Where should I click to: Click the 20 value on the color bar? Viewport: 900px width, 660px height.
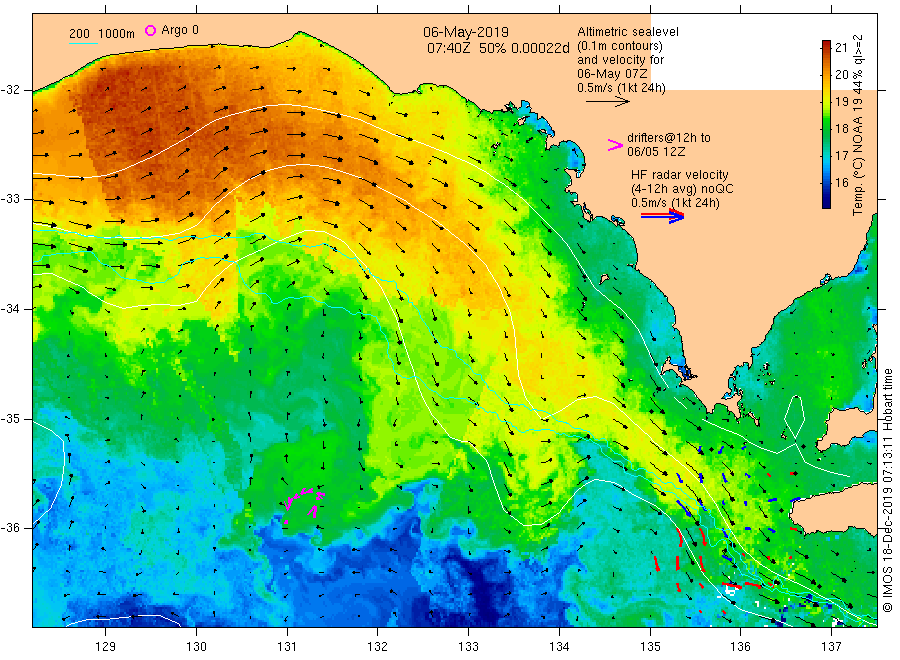coord(841,75)
